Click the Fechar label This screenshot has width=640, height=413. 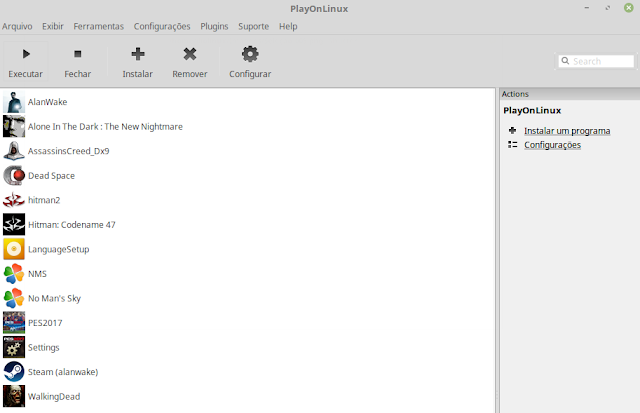tap(78, 74)
